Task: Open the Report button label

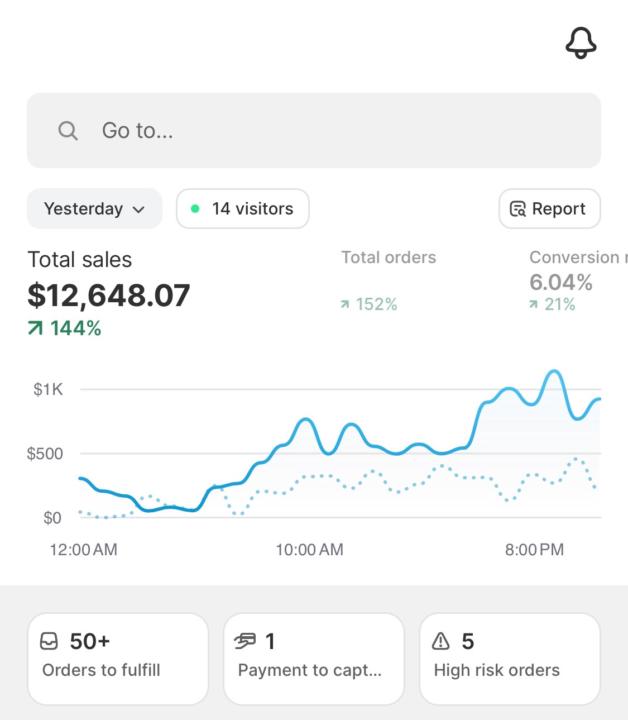Action: pos(558,209)
